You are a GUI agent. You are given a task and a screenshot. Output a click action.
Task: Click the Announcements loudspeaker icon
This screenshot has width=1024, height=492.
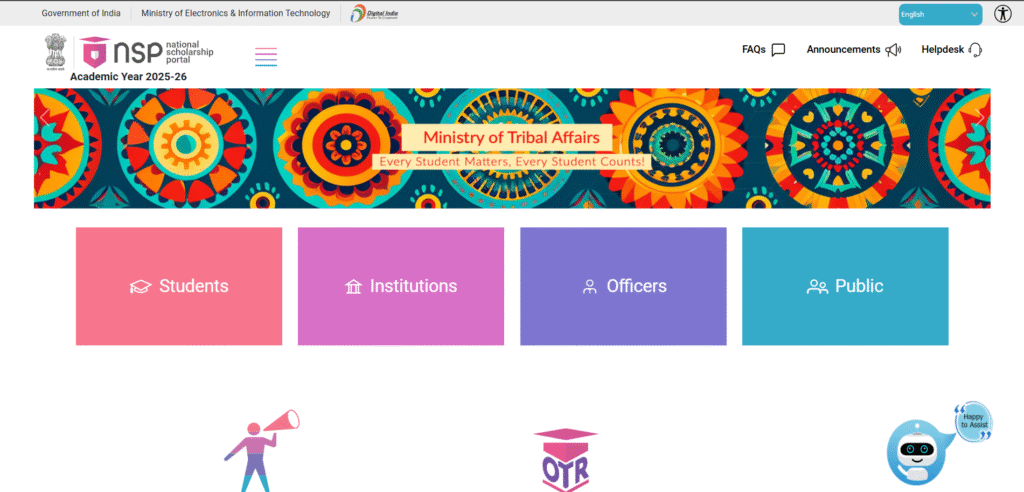coord(893,49)
